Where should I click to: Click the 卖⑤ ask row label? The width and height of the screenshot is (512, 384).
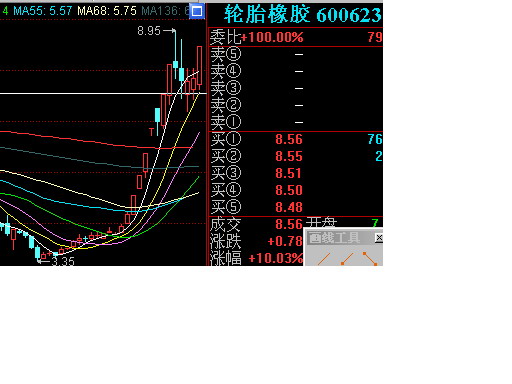226,54
